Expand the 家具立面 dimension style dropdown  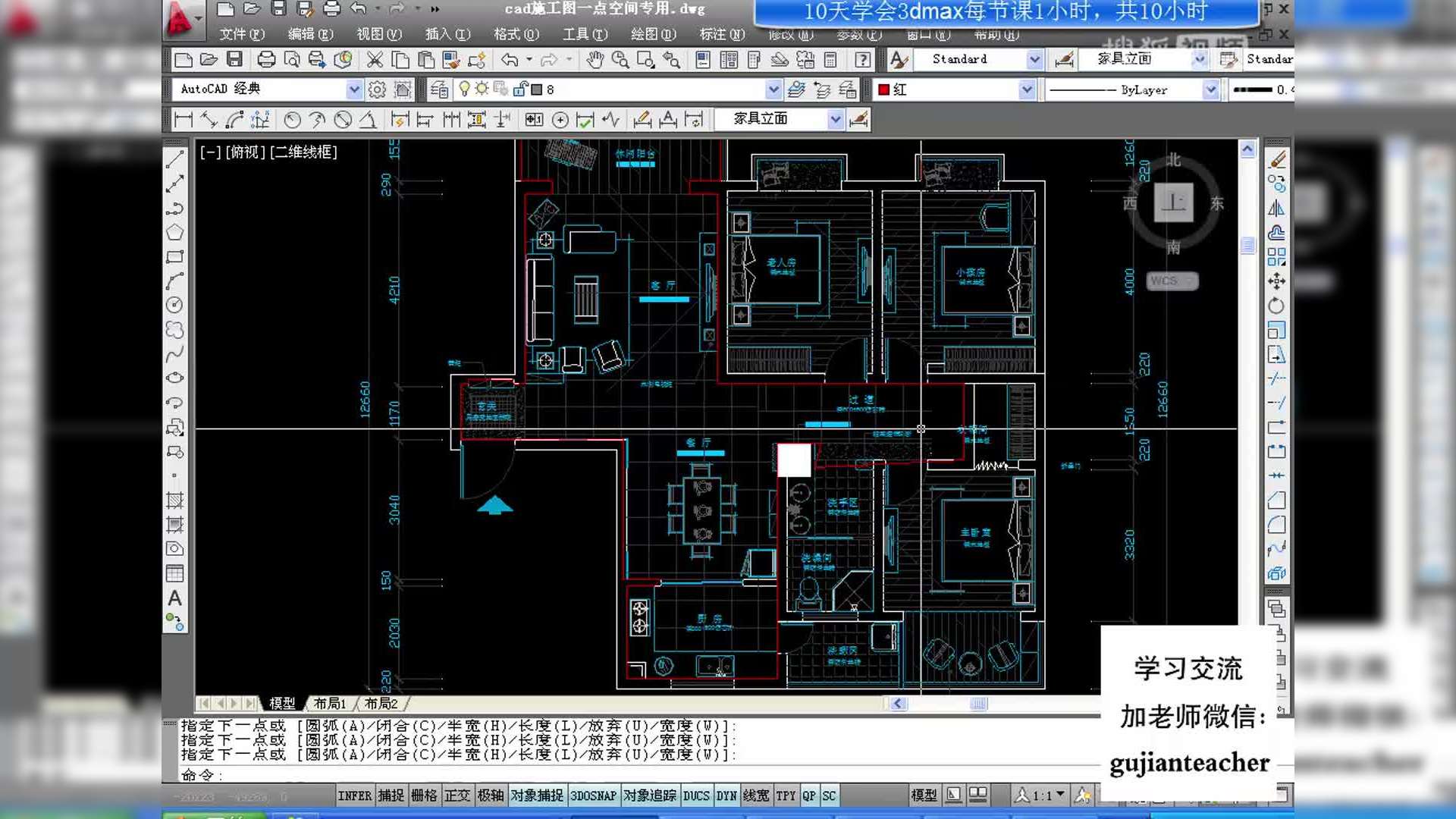(836, 119)
